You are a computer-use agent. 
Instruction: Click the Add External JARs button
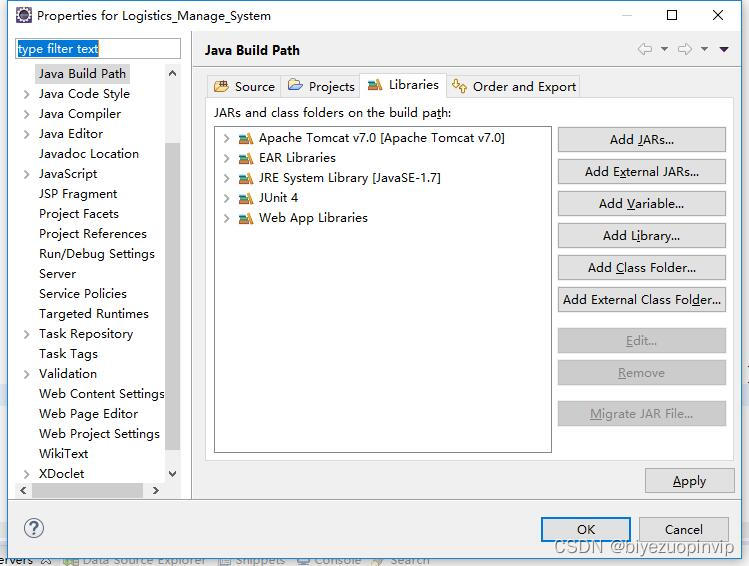(x=641, y=172)
